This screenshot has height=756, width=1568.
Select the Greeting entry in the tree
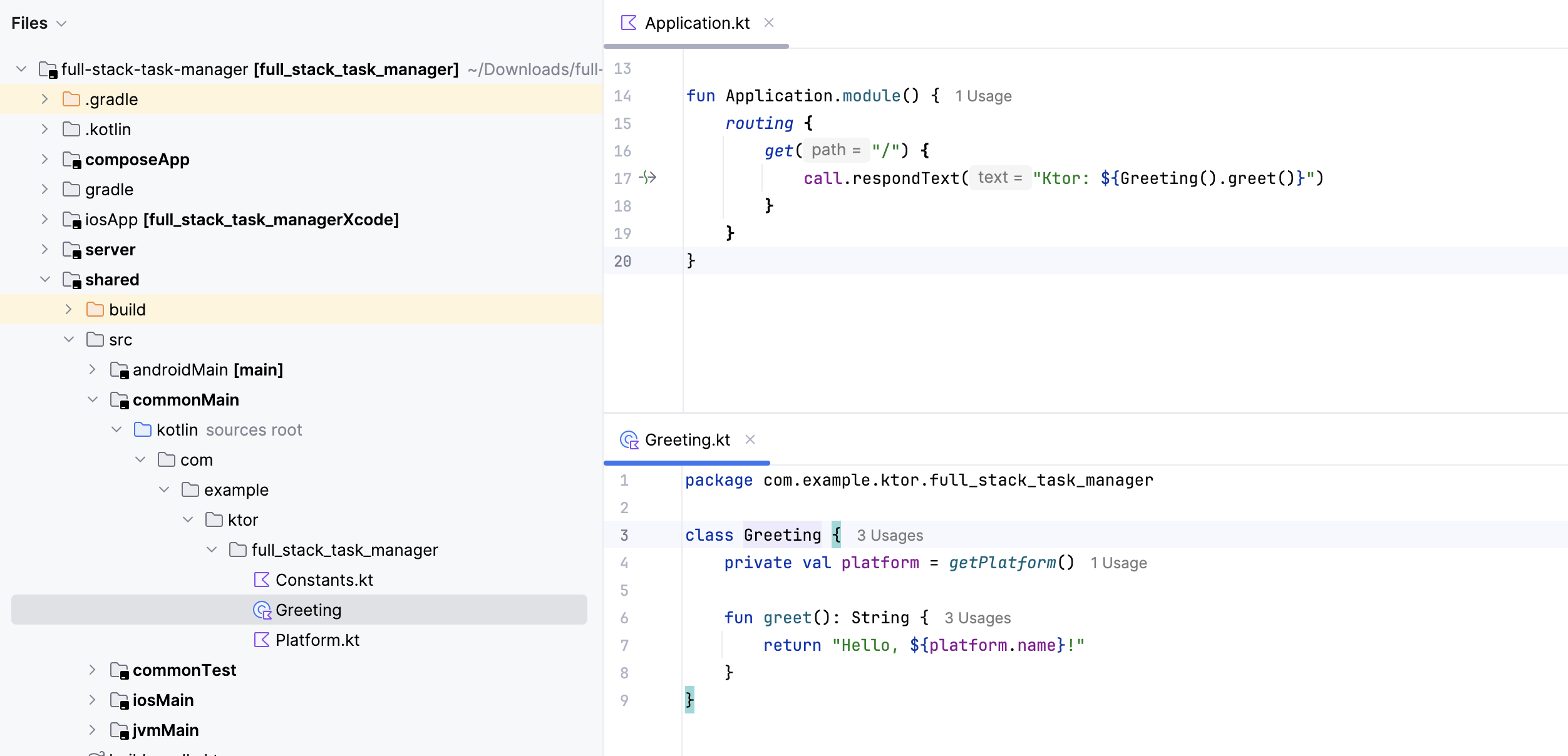(308, 610)
